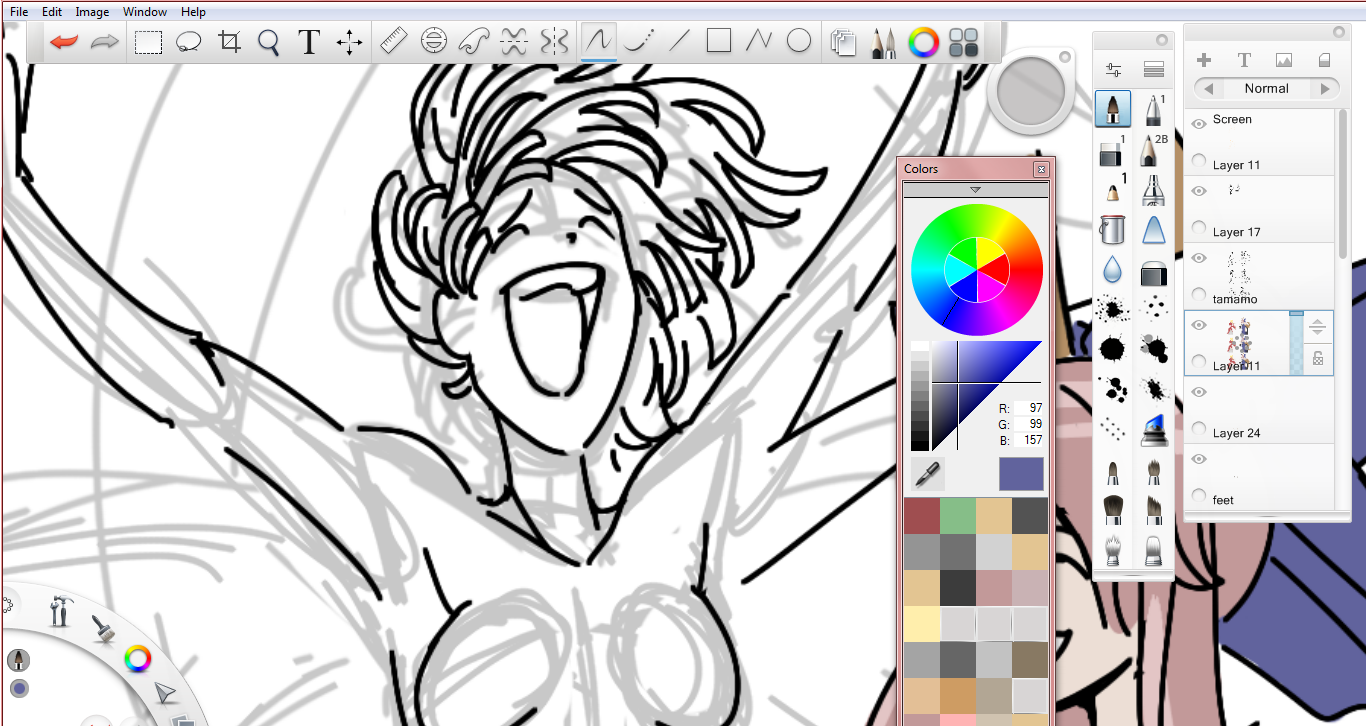Toggle vertical symmetry drawing
The image size is (1366, 726).
coord(554,41)
